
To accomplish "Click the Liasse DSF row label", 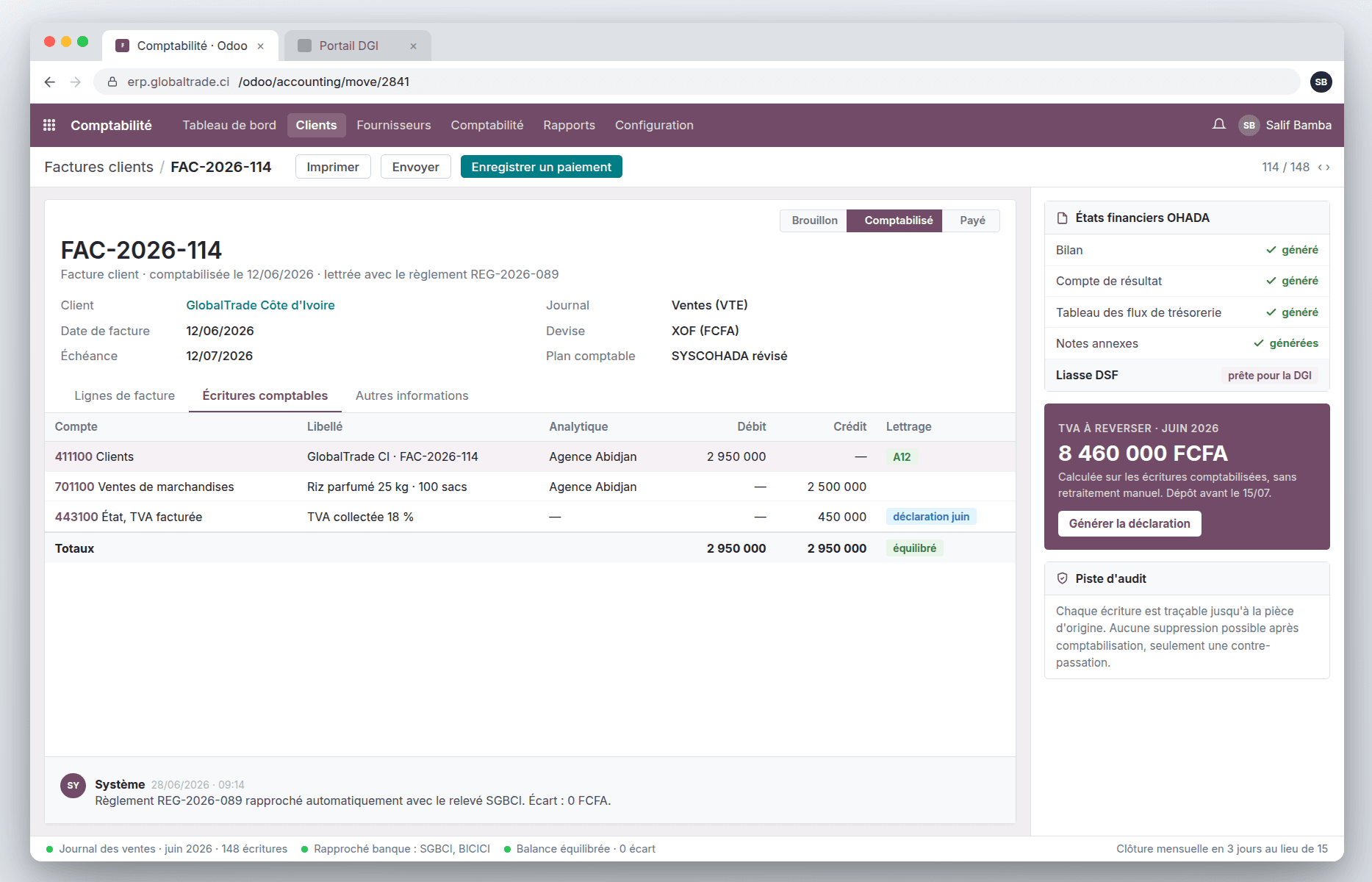I will click(x=1087, y=375).
